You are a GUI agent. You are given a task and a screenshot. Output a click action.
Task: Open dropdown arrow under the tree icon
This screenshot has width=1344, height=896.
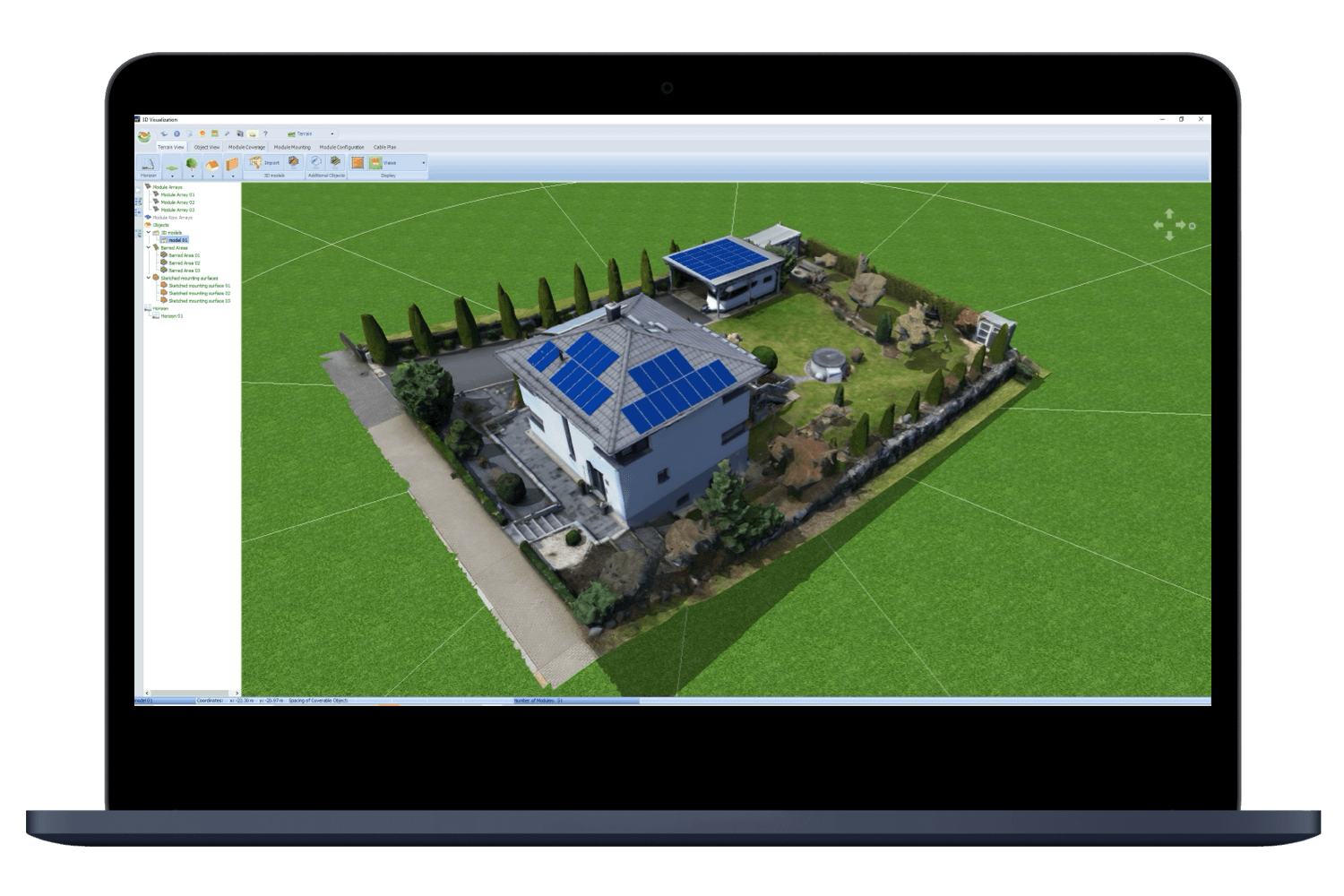click(x=193, y=177)
